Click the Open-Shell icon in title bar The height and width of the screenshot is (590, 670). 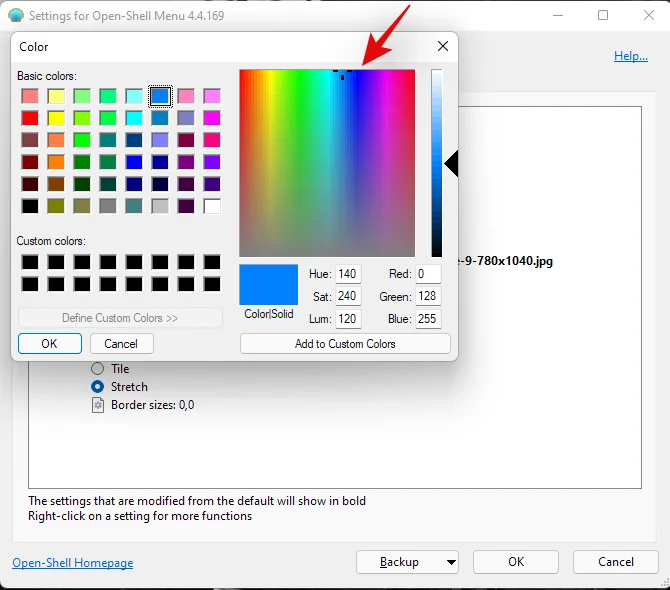coord(15,16)
